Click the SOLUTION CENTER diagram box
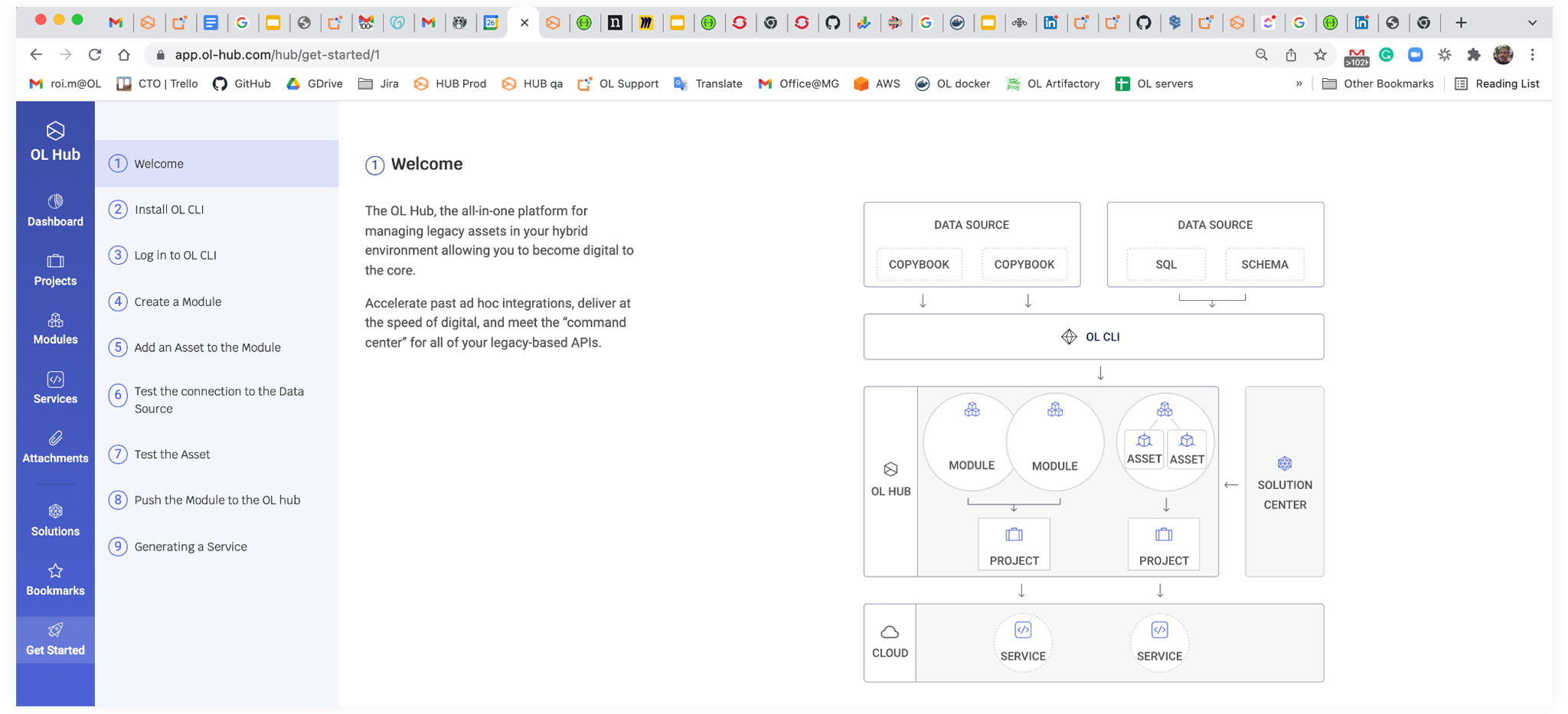 point(1284,481)
